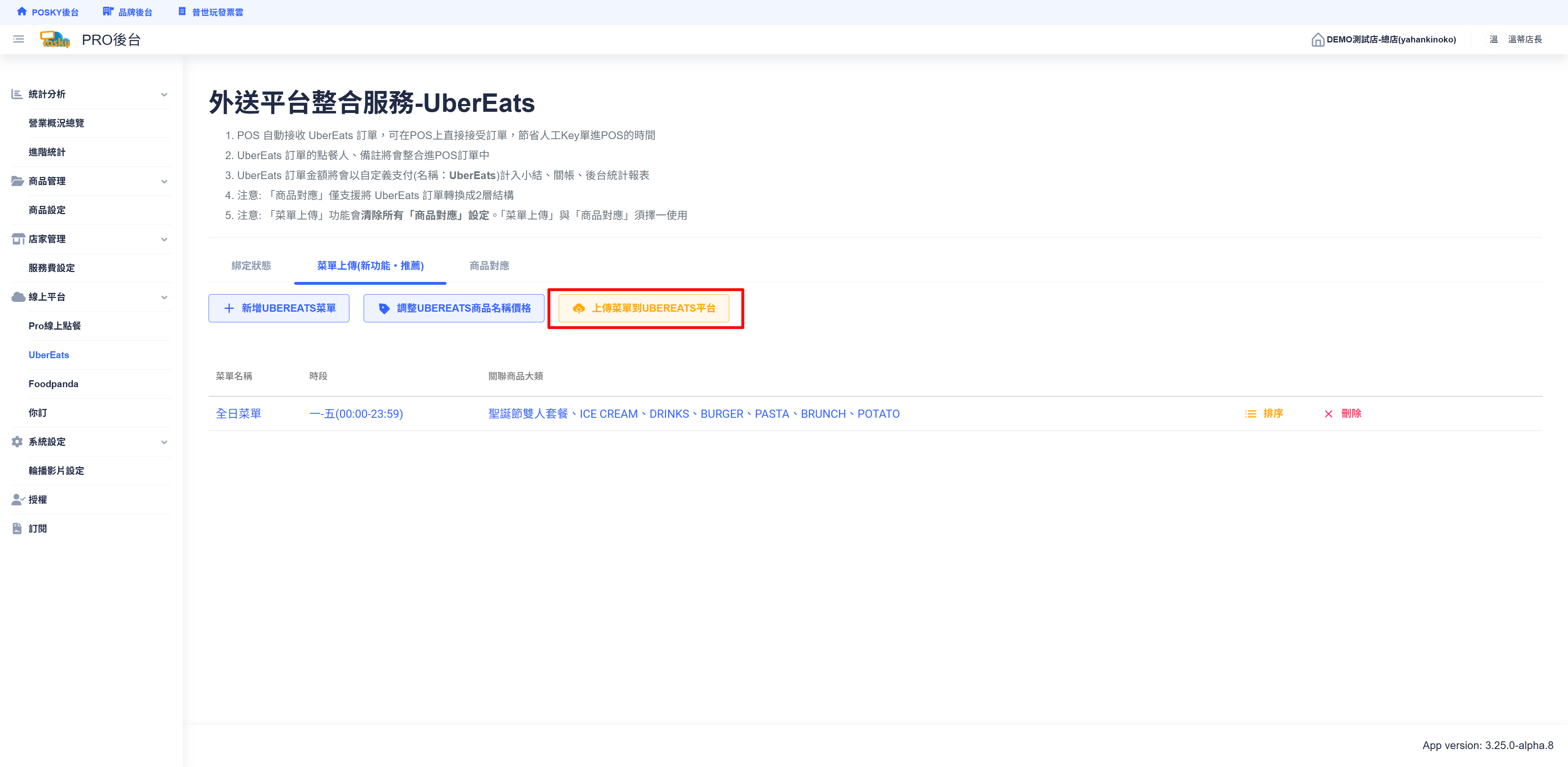1568x767 pixels.
Task: Open Foodpanda in the sidebar
Action: pos(53,384)
